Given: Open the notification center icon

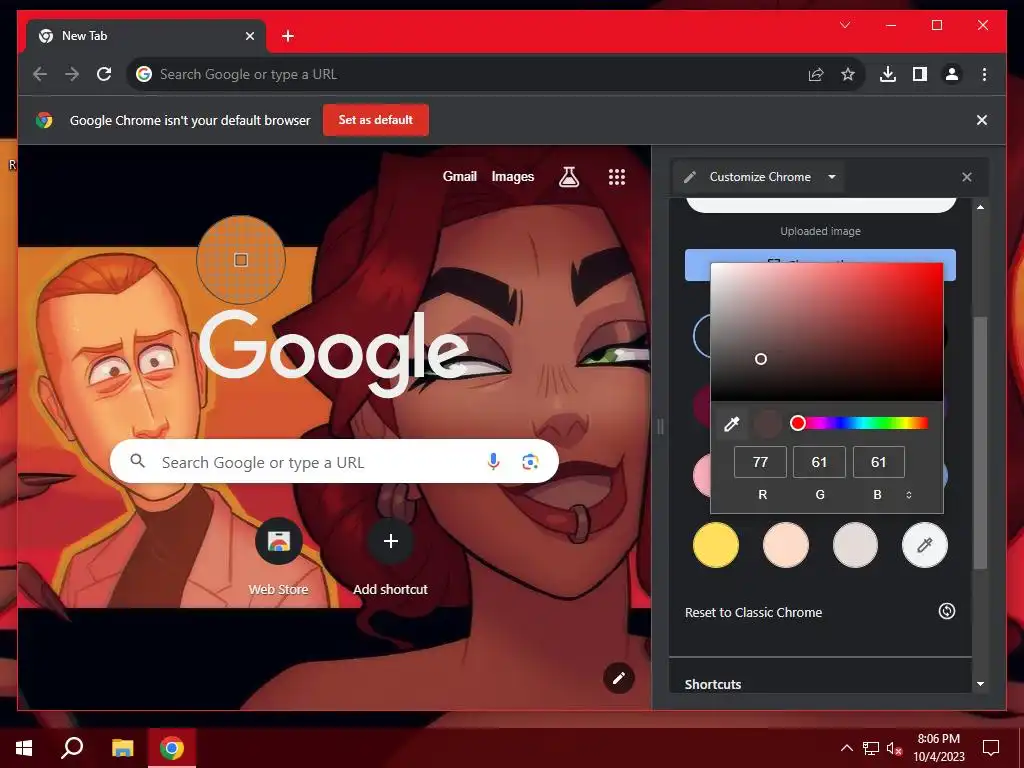Looking at the screenshot, I should (x=991, y=748).
